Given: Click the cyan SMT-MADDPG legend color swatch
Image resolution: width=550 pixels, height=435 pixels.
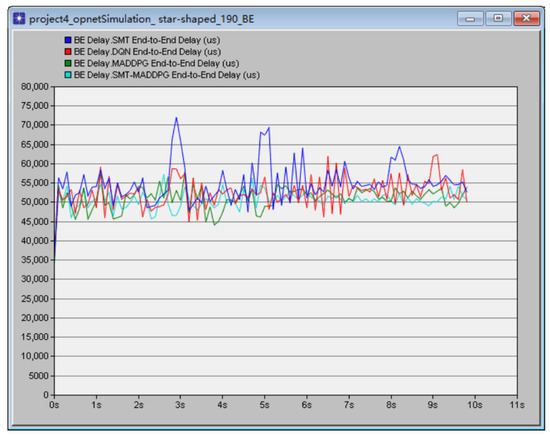Looking at the screenshot, I should click(x=68, y=75).
